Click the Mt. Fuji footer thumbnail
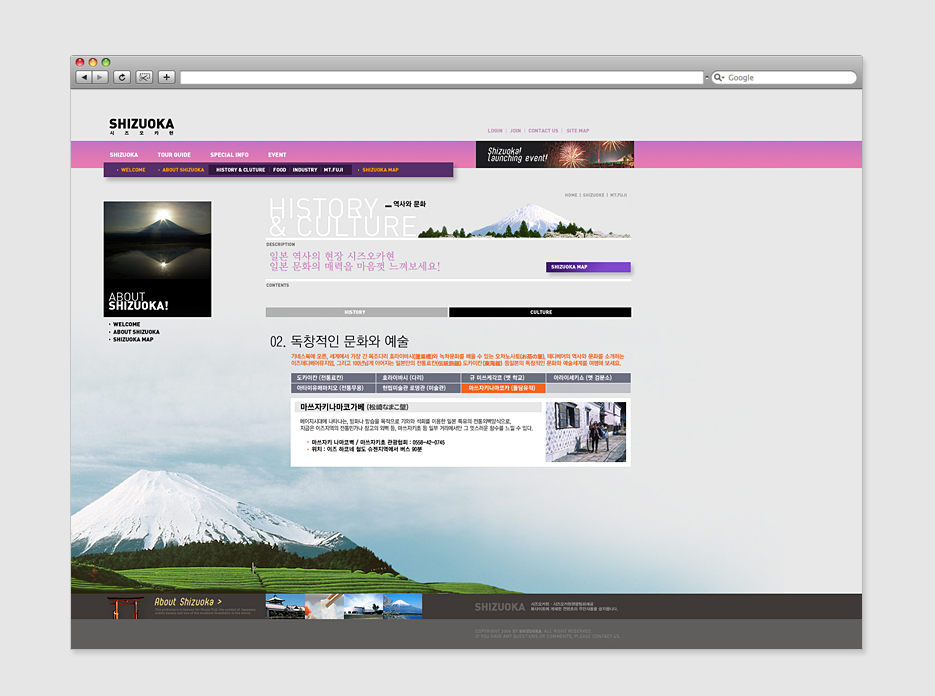The image size is (935, 696). click(x=403, y=606)
